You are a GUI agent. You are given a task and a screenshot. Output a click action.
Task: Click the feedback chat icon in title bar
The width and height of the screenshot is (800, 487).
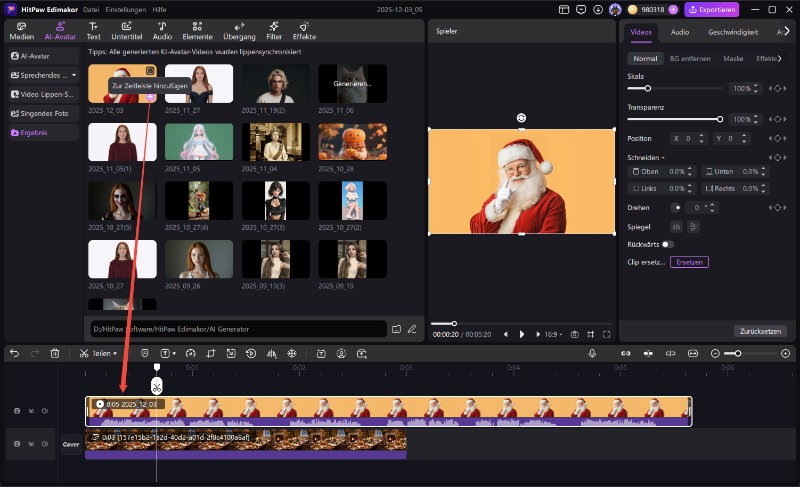pyautogui.click(x=581, y=10)
